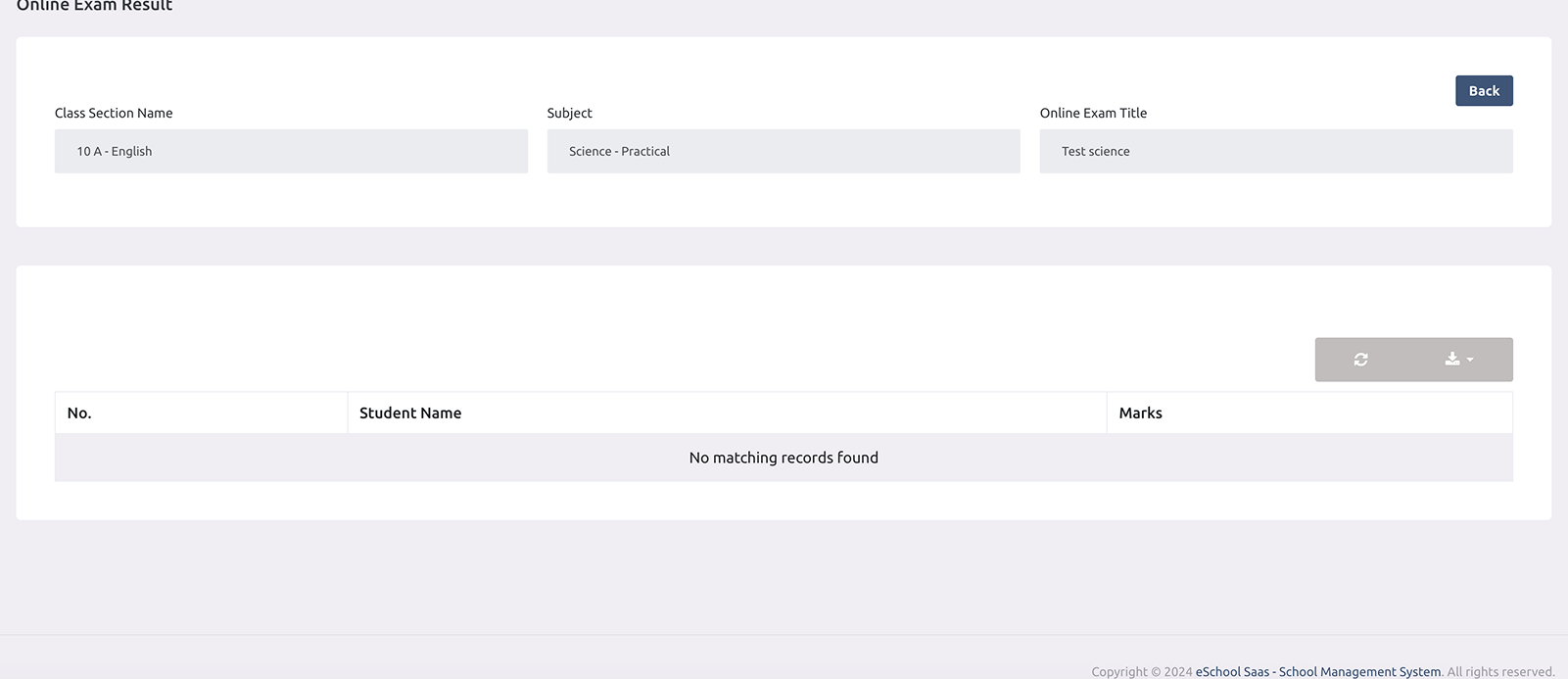Expand the export caret arrow
Image resolution: width=1568 pixels, height=679 pixels.
pyautogui.click(x=1470, y=361)
